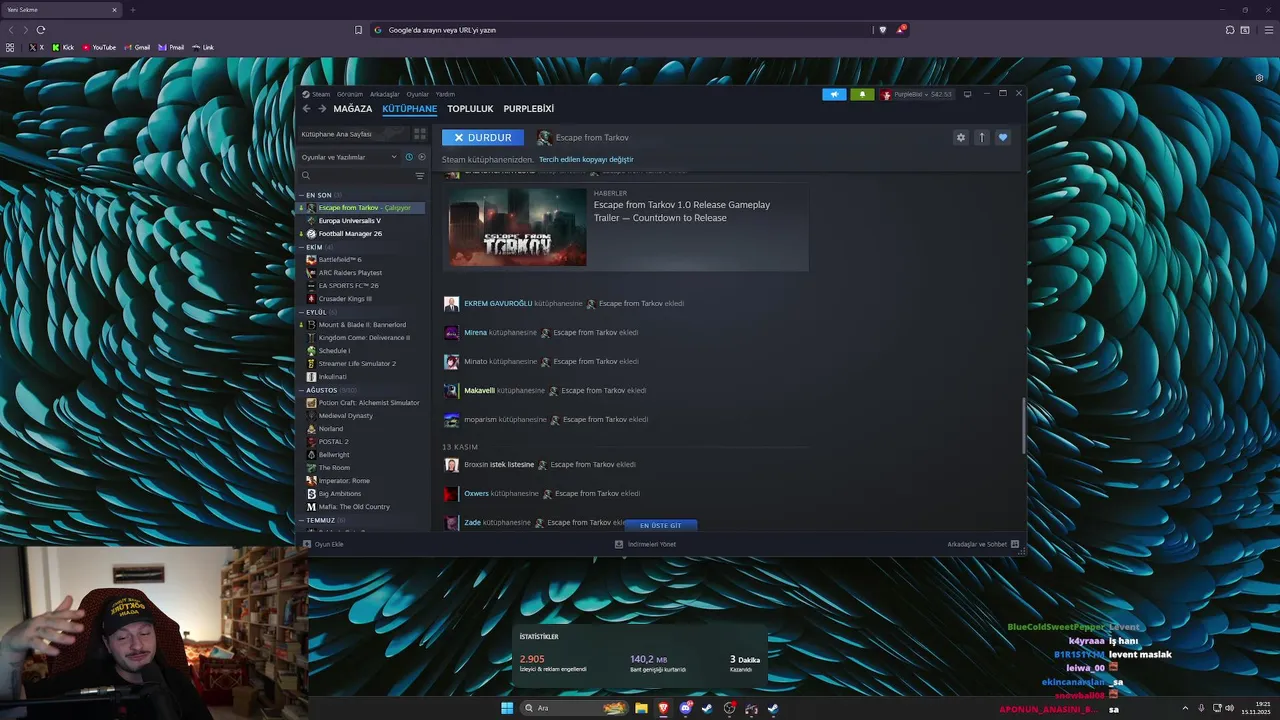Open browser apps grid icon
This screenshot has height=720, width=1280.
pos(10,47)
